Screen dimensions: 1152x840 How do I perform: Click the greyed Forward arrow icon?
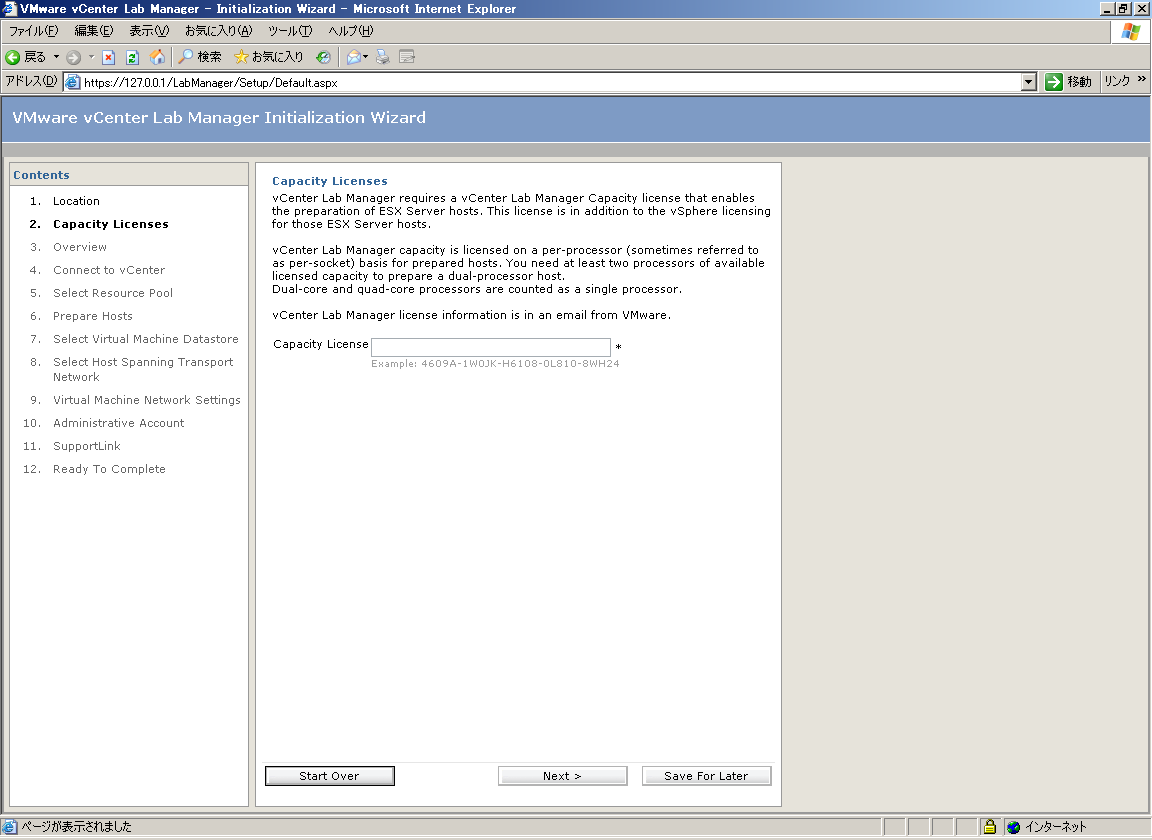click(x=73, y=57)
